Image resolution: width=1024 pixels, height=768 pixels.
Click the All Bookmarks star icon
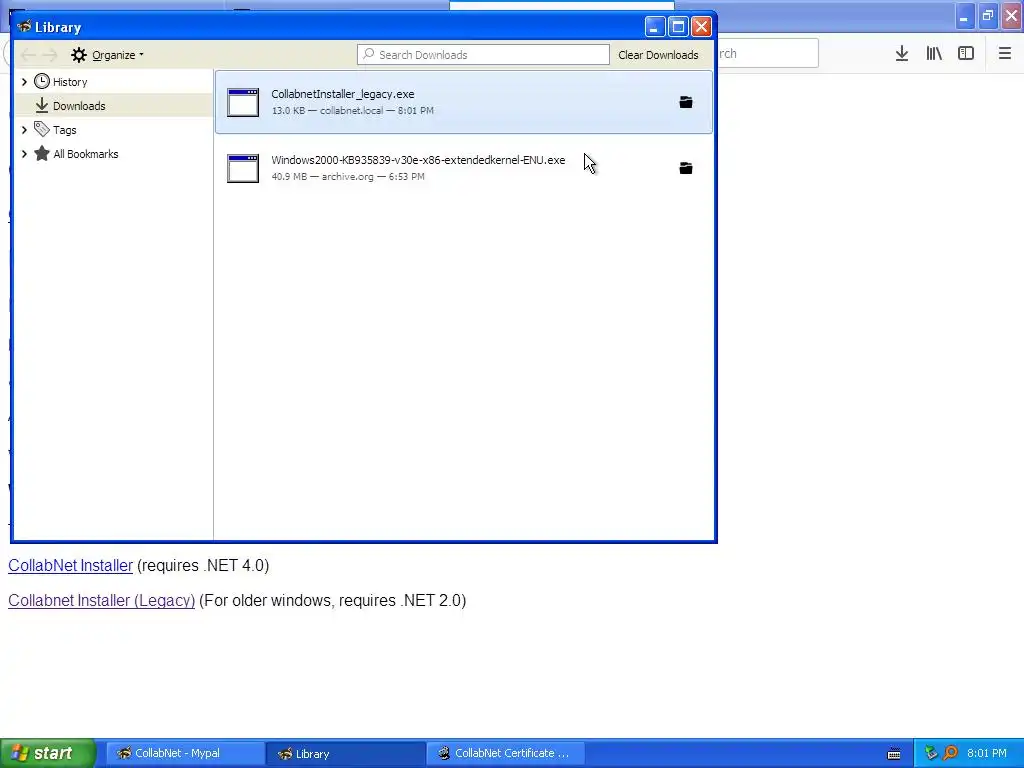(42, 153)
